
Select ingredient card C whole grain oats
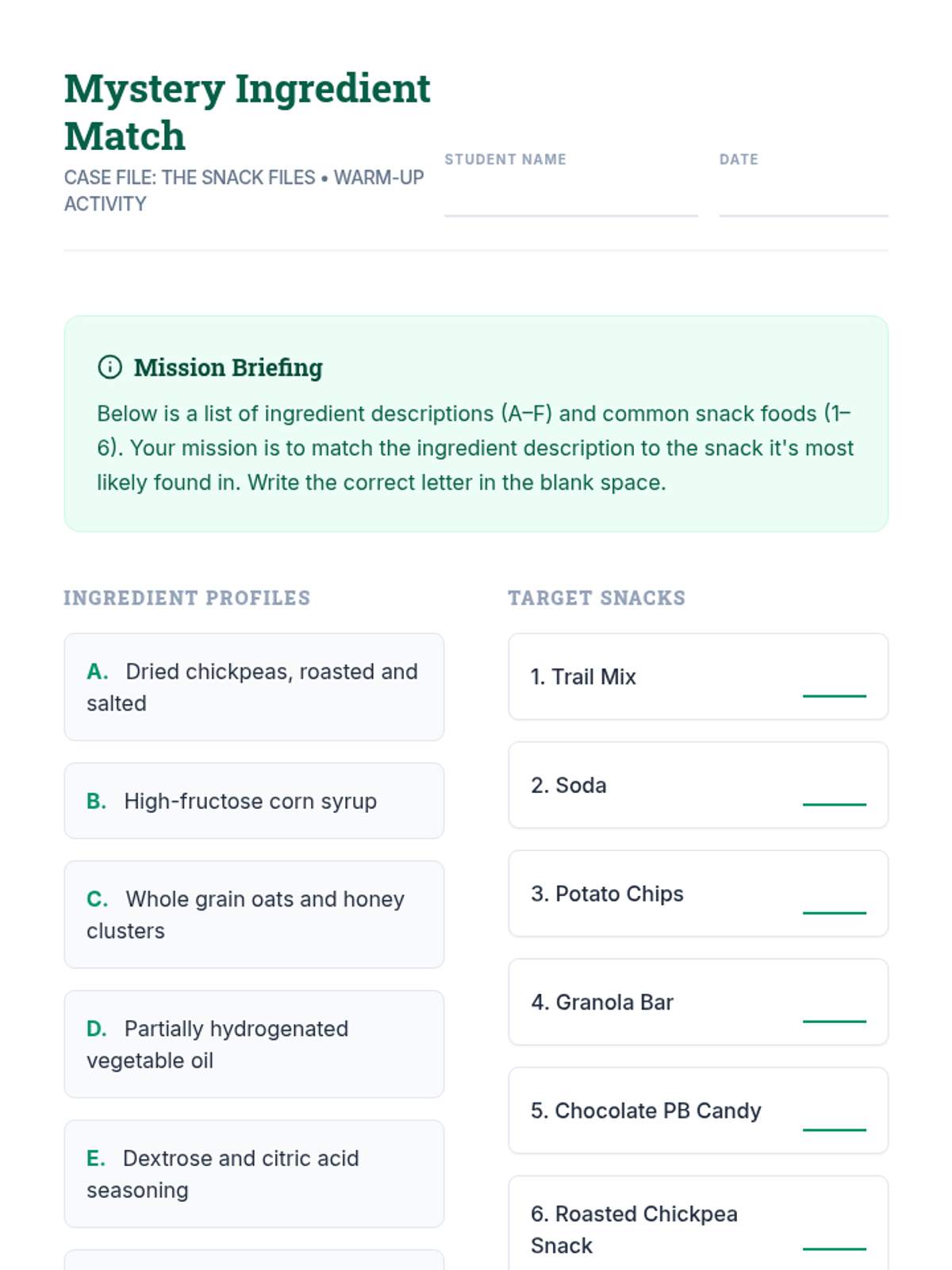tap(254, 914)
